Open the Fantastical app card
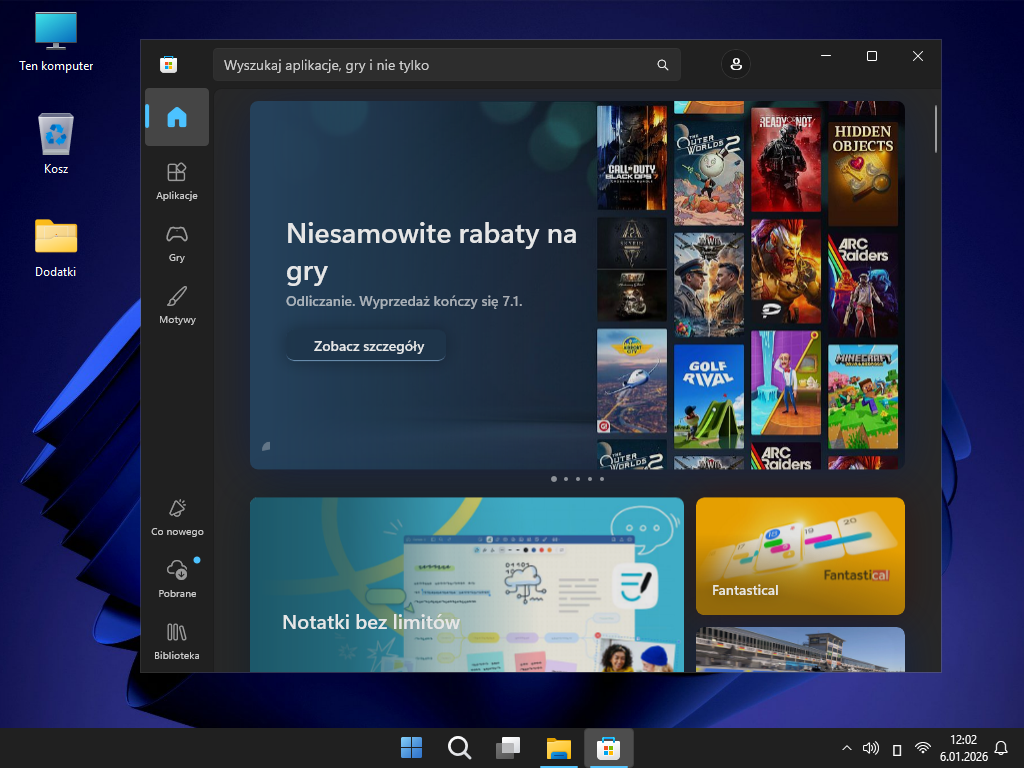 tap(800, 556)
